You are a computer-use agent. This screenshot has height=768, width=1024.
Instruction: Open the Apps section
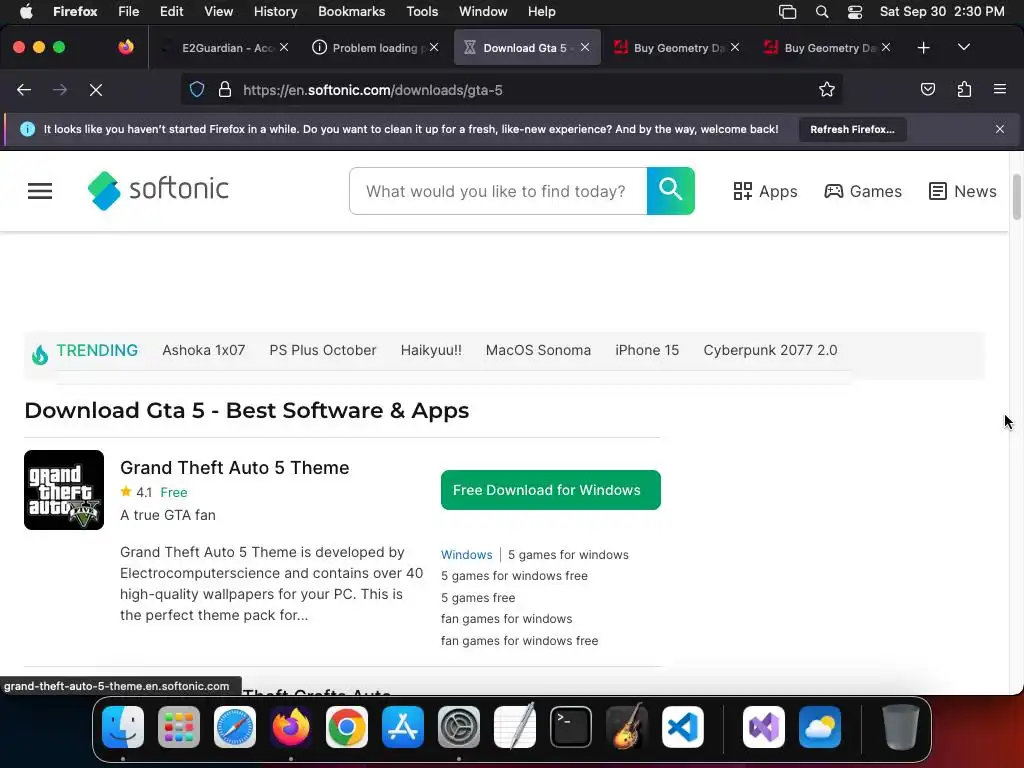pos(765,191)
